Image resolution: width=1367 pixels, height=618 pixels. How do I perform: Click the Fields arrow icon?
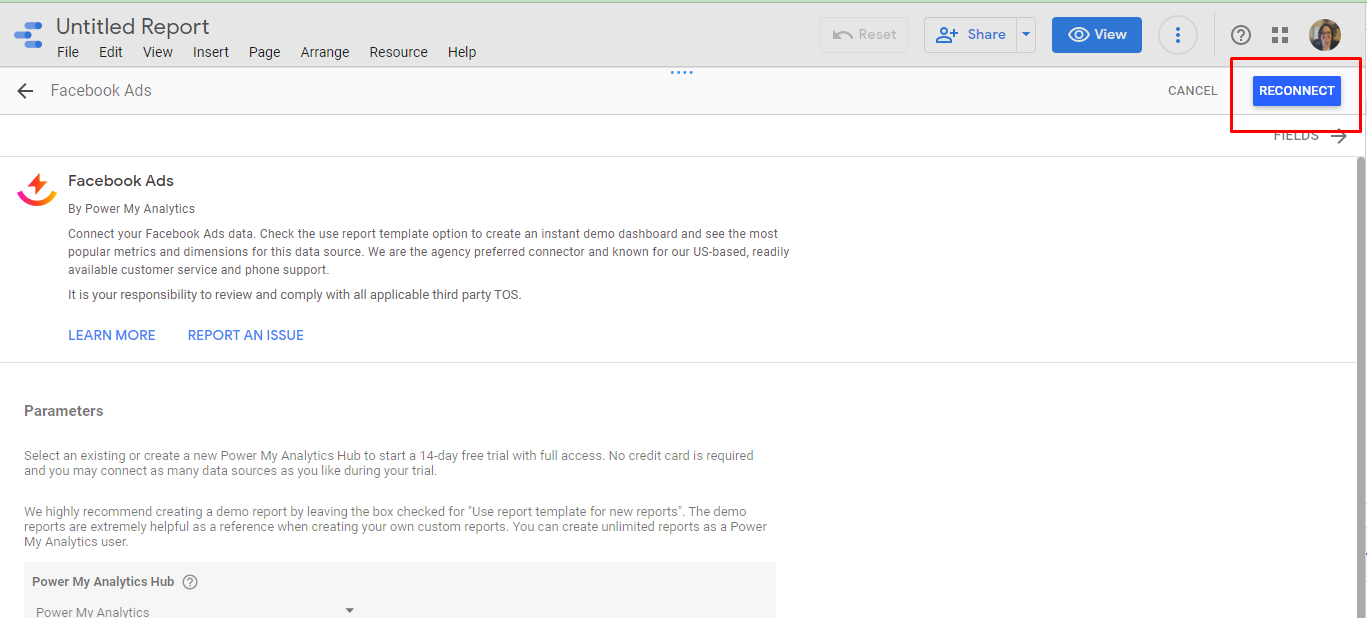point(1339,136)
